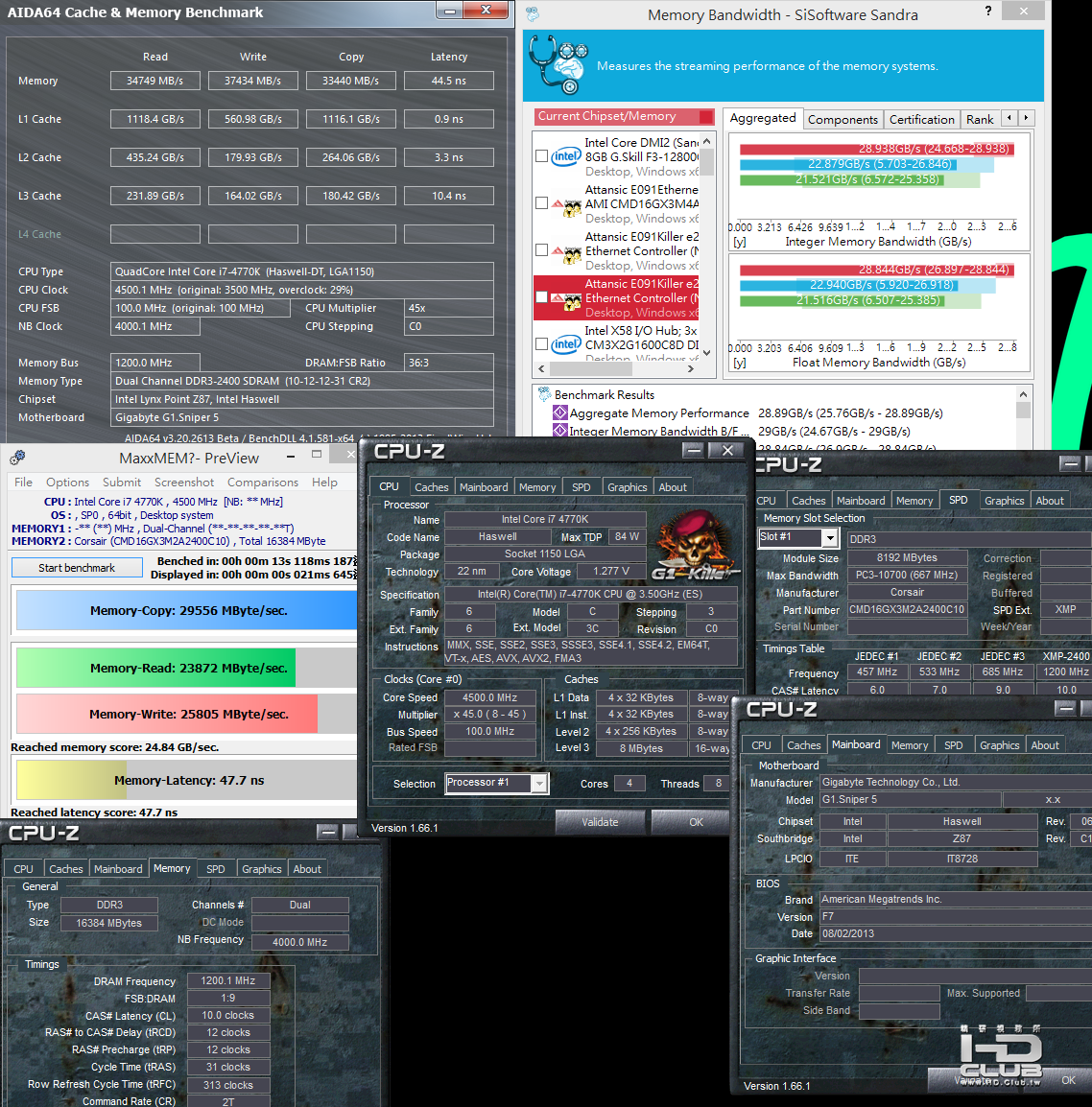Open About tab in the Mainboard CPU-Z window
The width and height of the screenshot is (1092, 1107).
click(x=1045, y=744)
